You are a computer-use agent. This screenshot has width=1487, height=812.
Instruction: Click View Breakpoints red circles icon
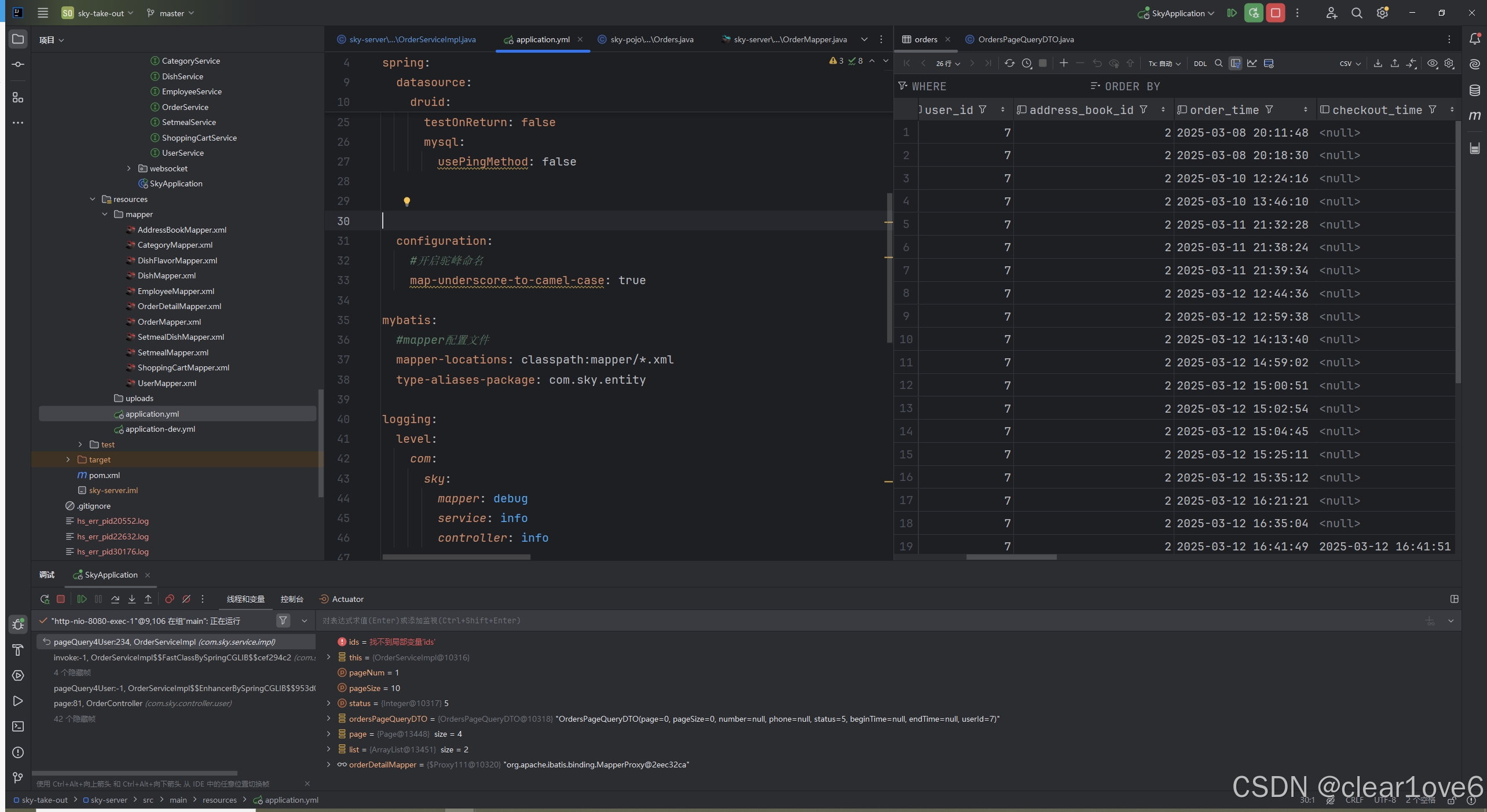point(169,599)
